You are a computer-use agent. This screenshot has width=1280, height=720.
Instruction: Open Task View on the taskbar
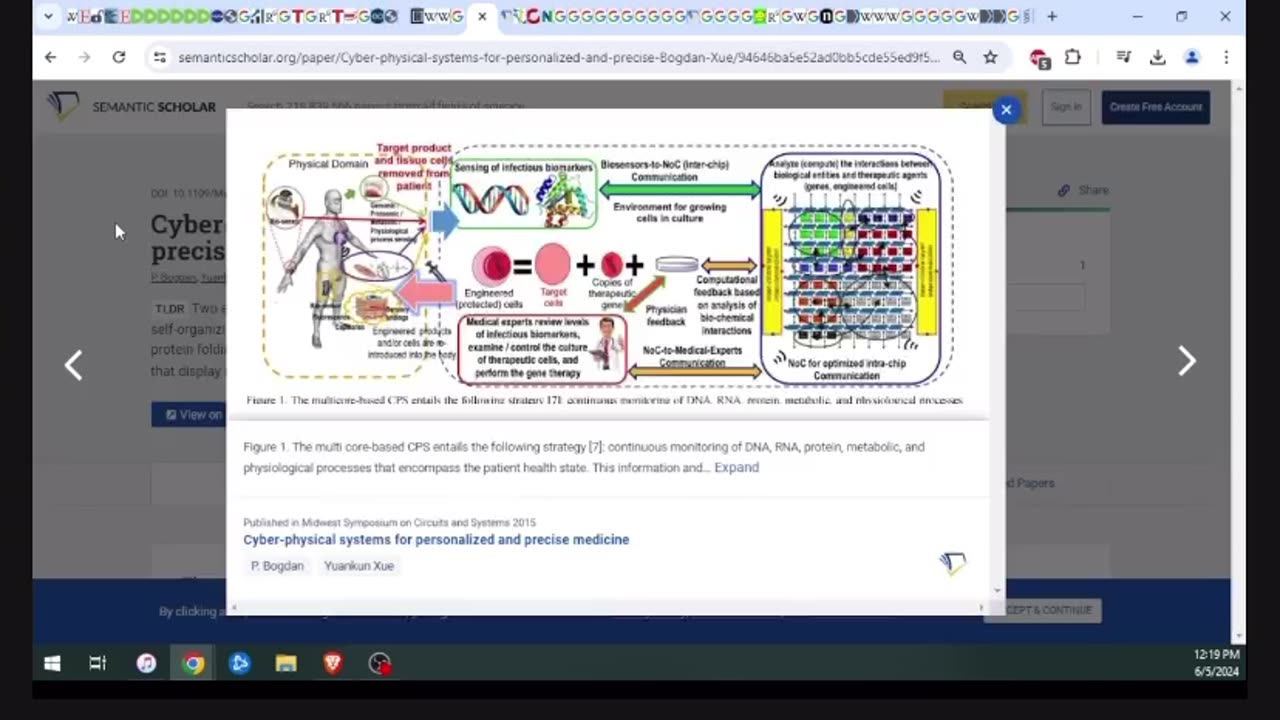(x=97, y=663)
